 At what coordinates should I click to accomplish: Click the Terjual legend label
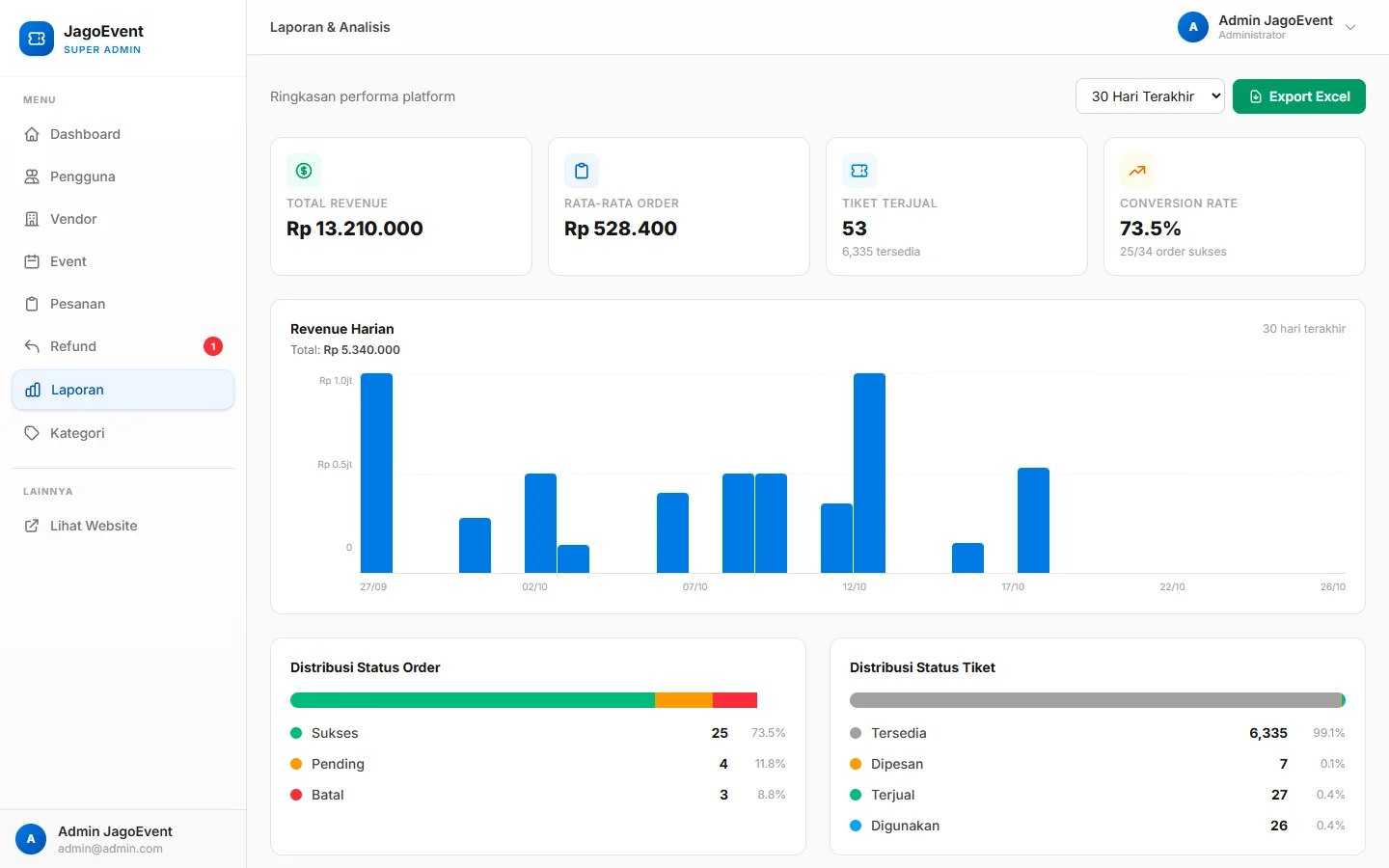892,795
